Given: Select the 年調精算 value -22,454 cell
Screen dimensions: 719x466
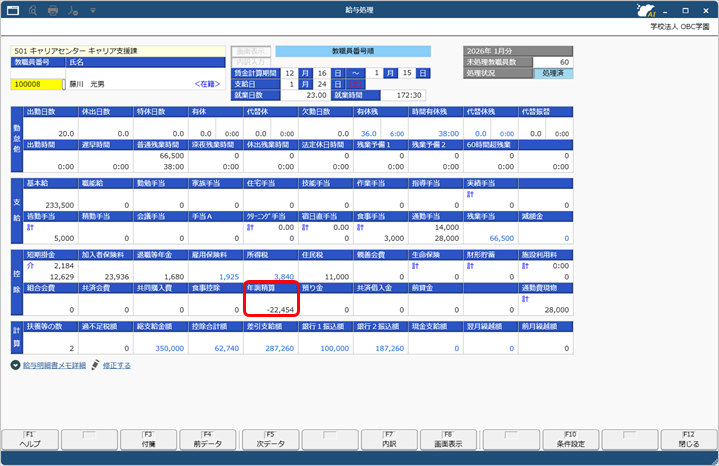Looking at the screenshot, I should pyautogui.click(x=274, y=310).
